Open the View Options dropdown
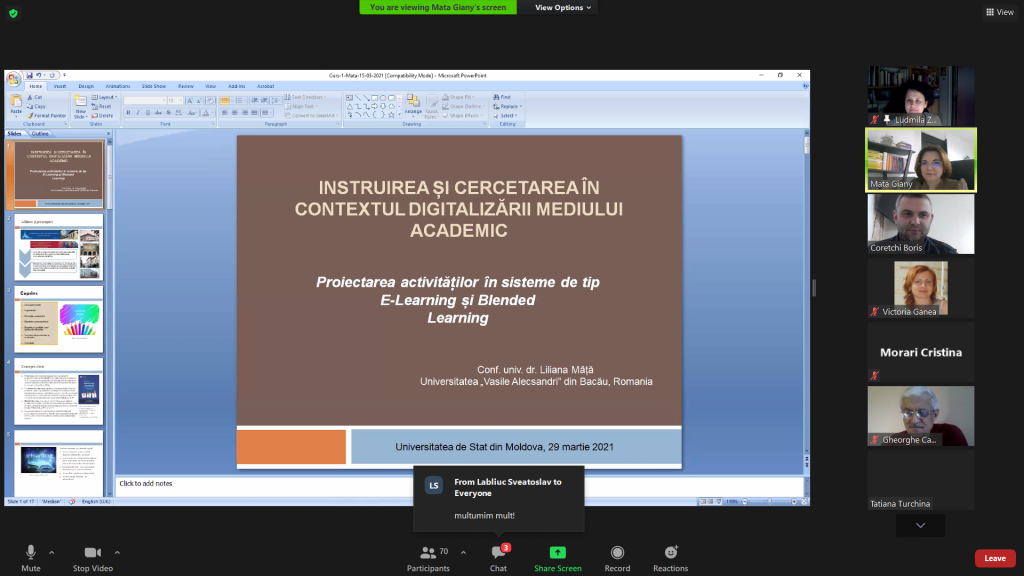1024x576 pixels. (x=563, y=7)
